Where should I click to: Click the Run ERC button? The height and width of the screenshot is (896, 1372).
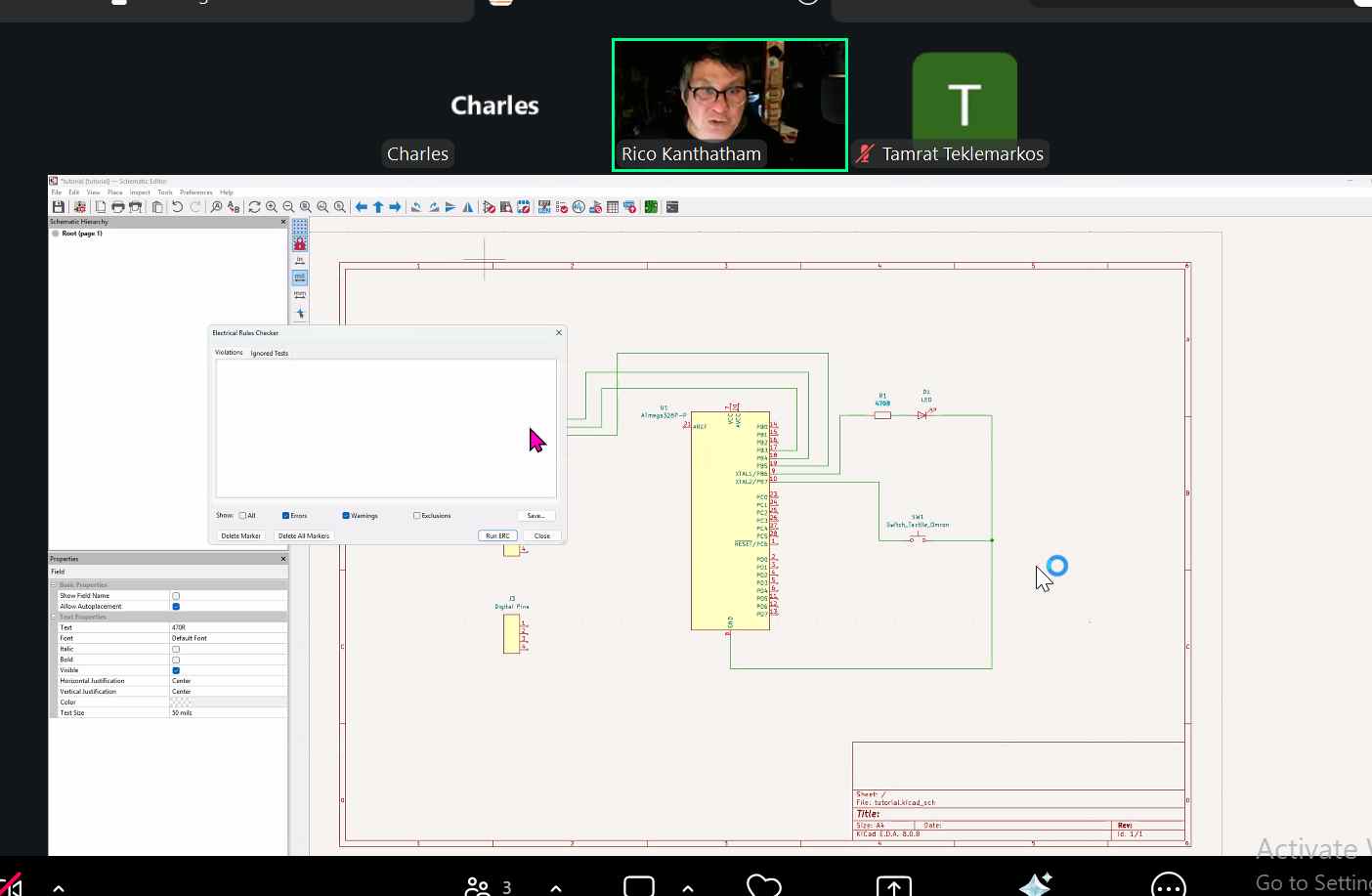pos(497,535)
